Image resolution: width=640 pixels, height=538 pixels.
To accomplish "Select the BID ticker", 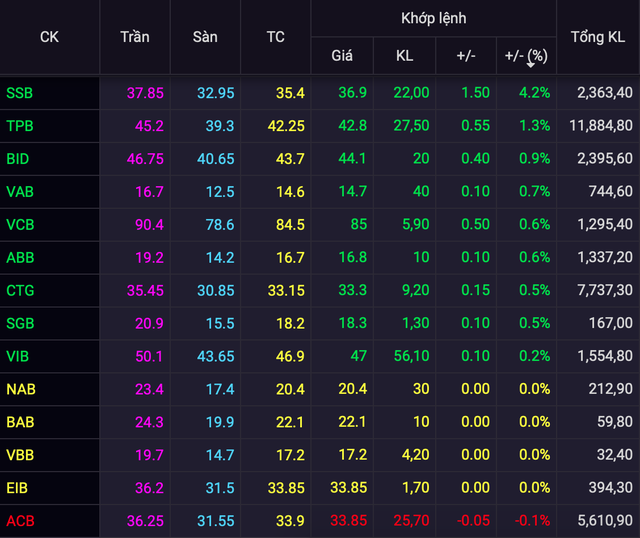I will (18, 159).
